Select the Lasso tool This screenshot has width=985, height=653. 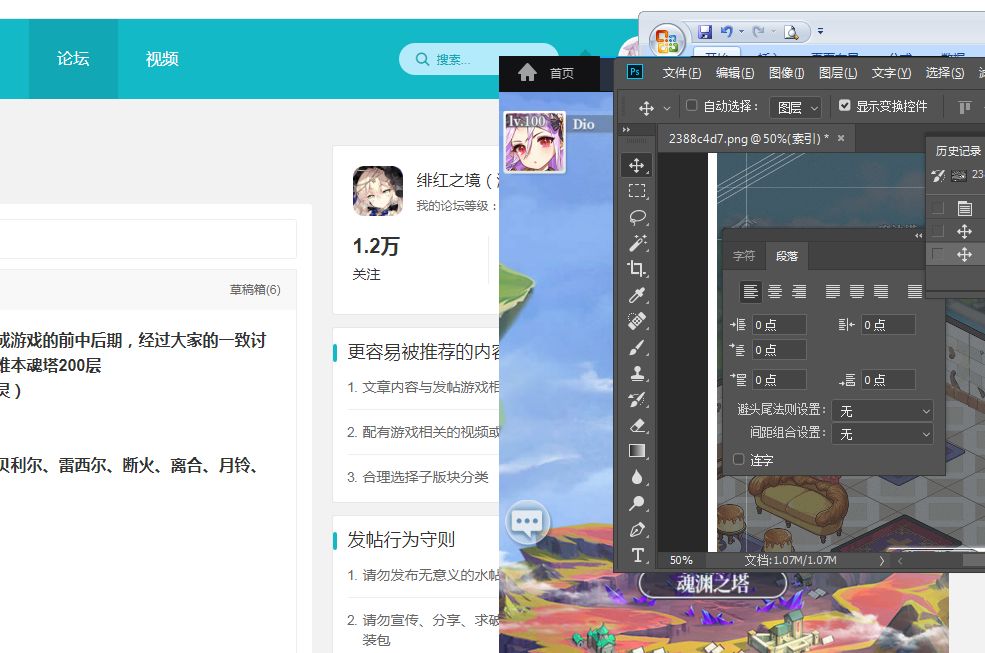click(636, 217)
